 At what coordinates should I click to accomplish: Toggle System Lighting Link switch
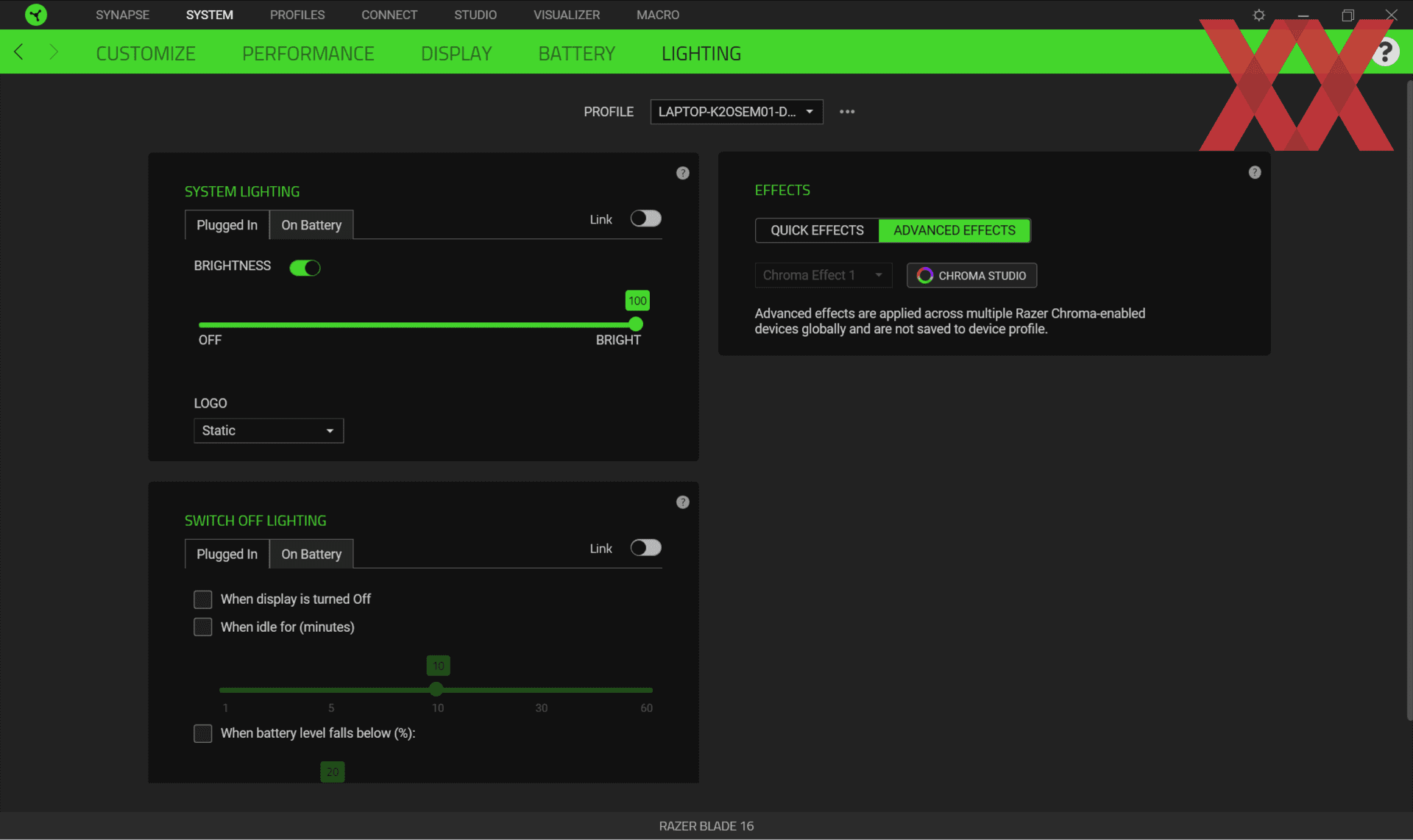646,218
